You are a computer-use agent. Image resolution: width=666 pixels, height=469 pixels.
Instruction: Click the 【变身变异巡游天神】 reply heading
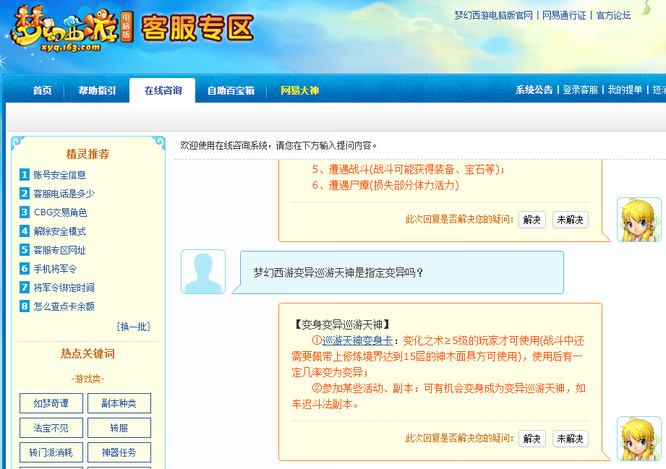tap(341, 325)
